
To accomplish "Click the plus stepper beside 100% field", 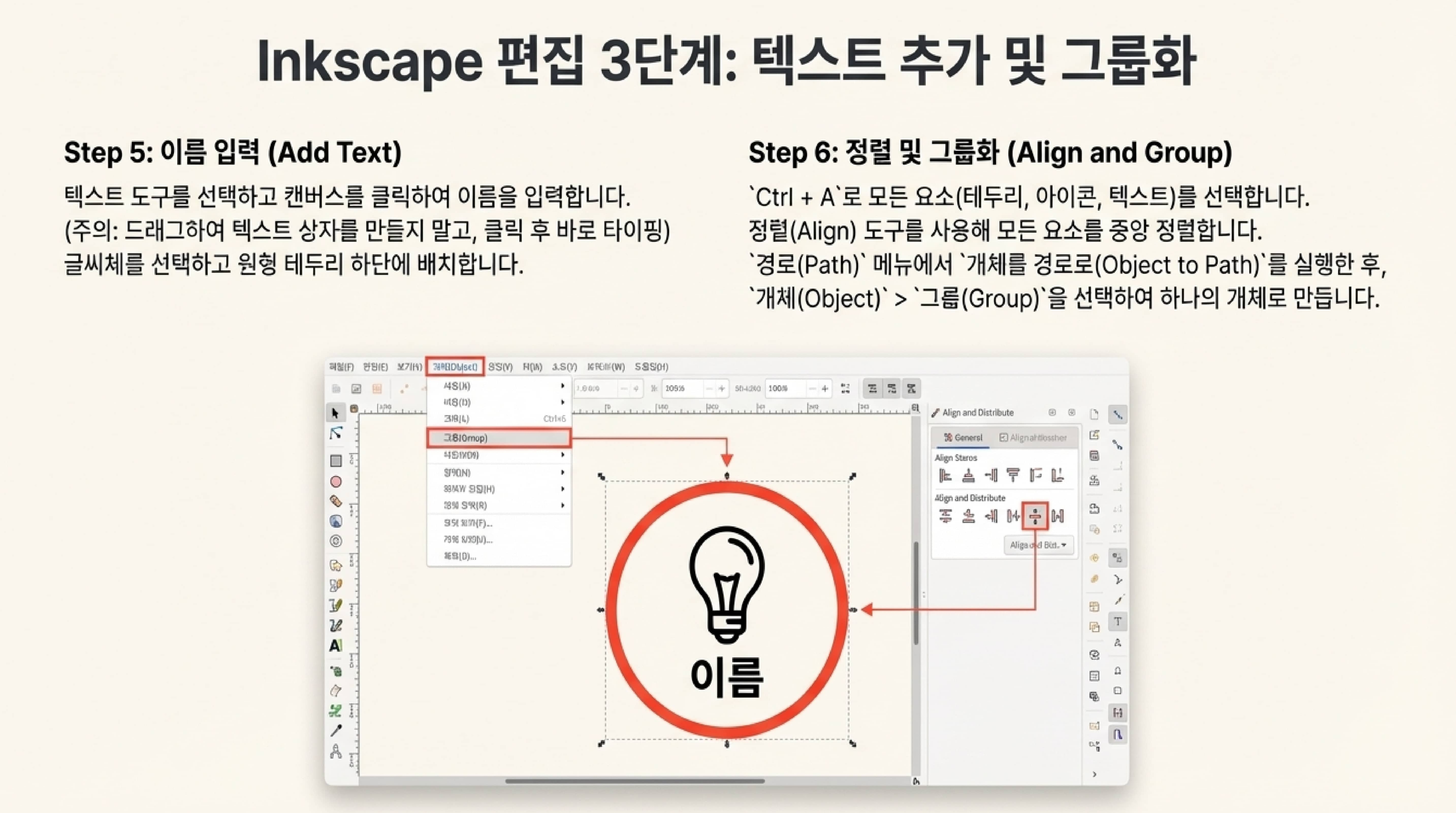I will point(825,388).
